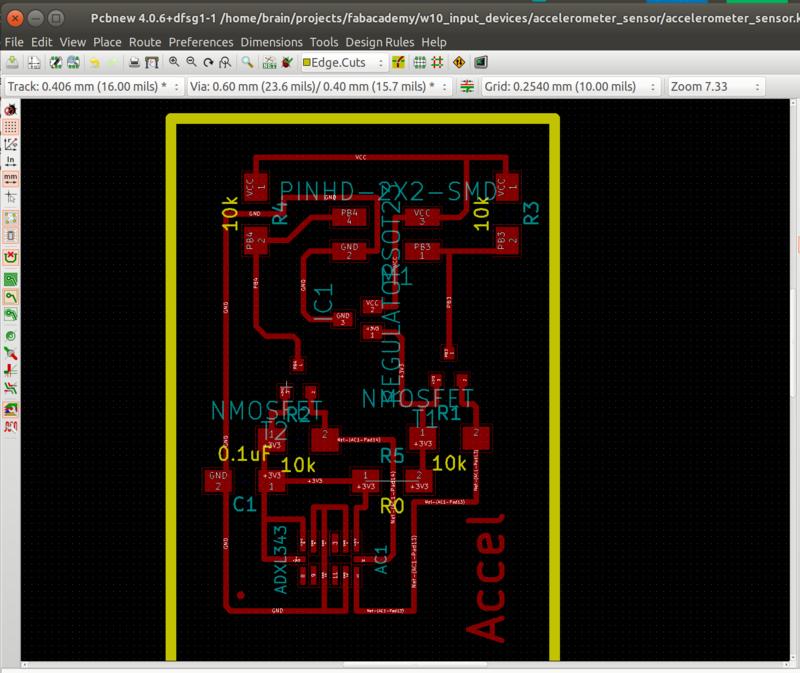Click the zoom in toolbar icon

172,65
